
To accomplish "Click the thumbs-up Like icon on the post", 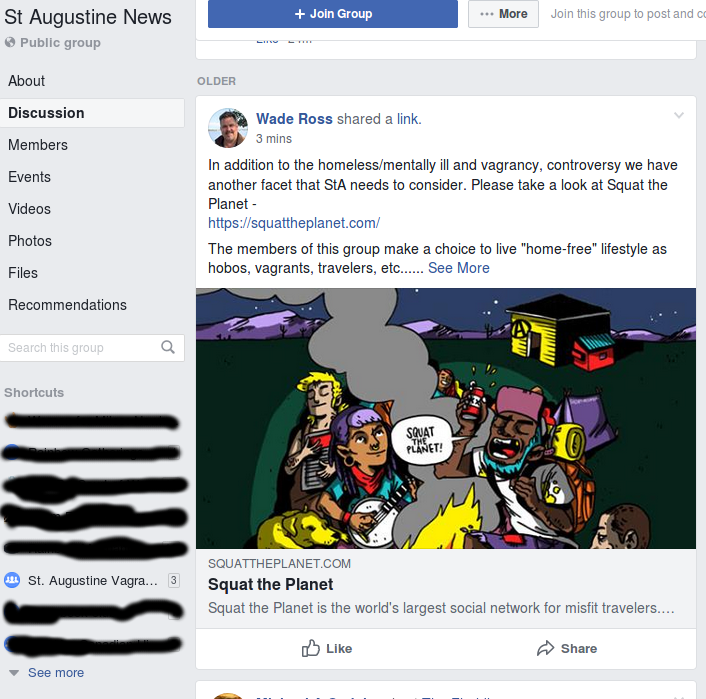I will pyautogui.click(x=311, y=648).
